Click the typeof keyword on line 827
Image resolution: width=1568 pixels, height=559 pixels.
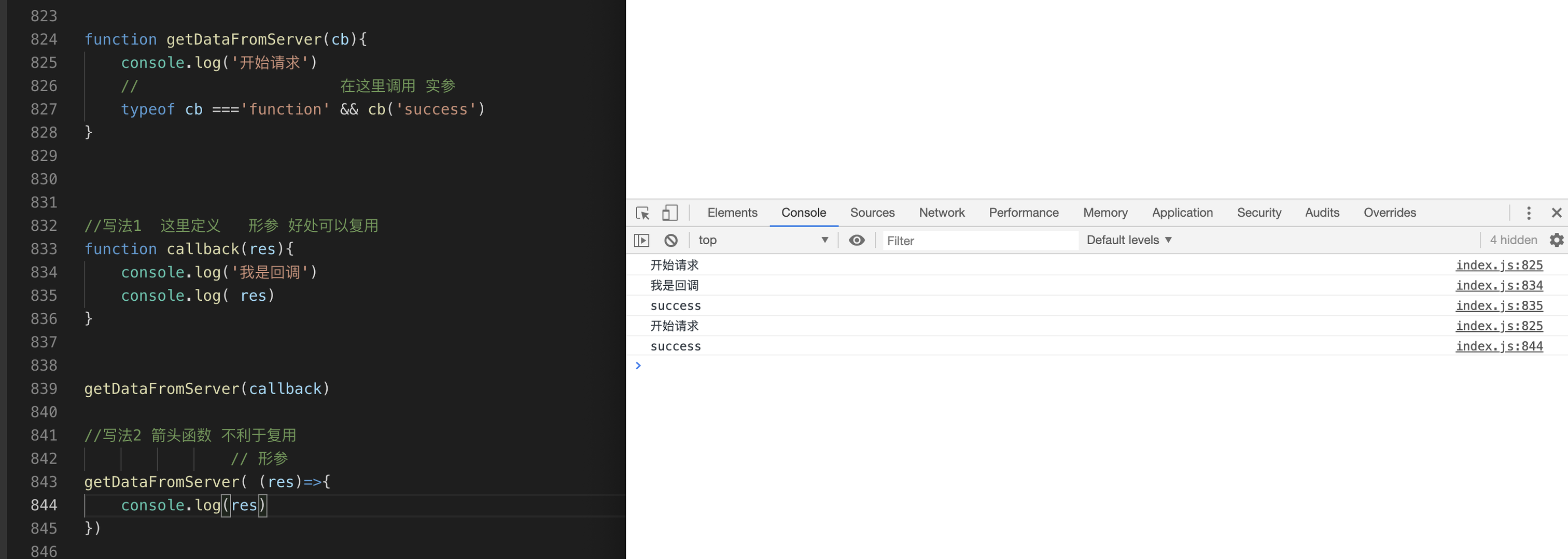click(148, 109)
